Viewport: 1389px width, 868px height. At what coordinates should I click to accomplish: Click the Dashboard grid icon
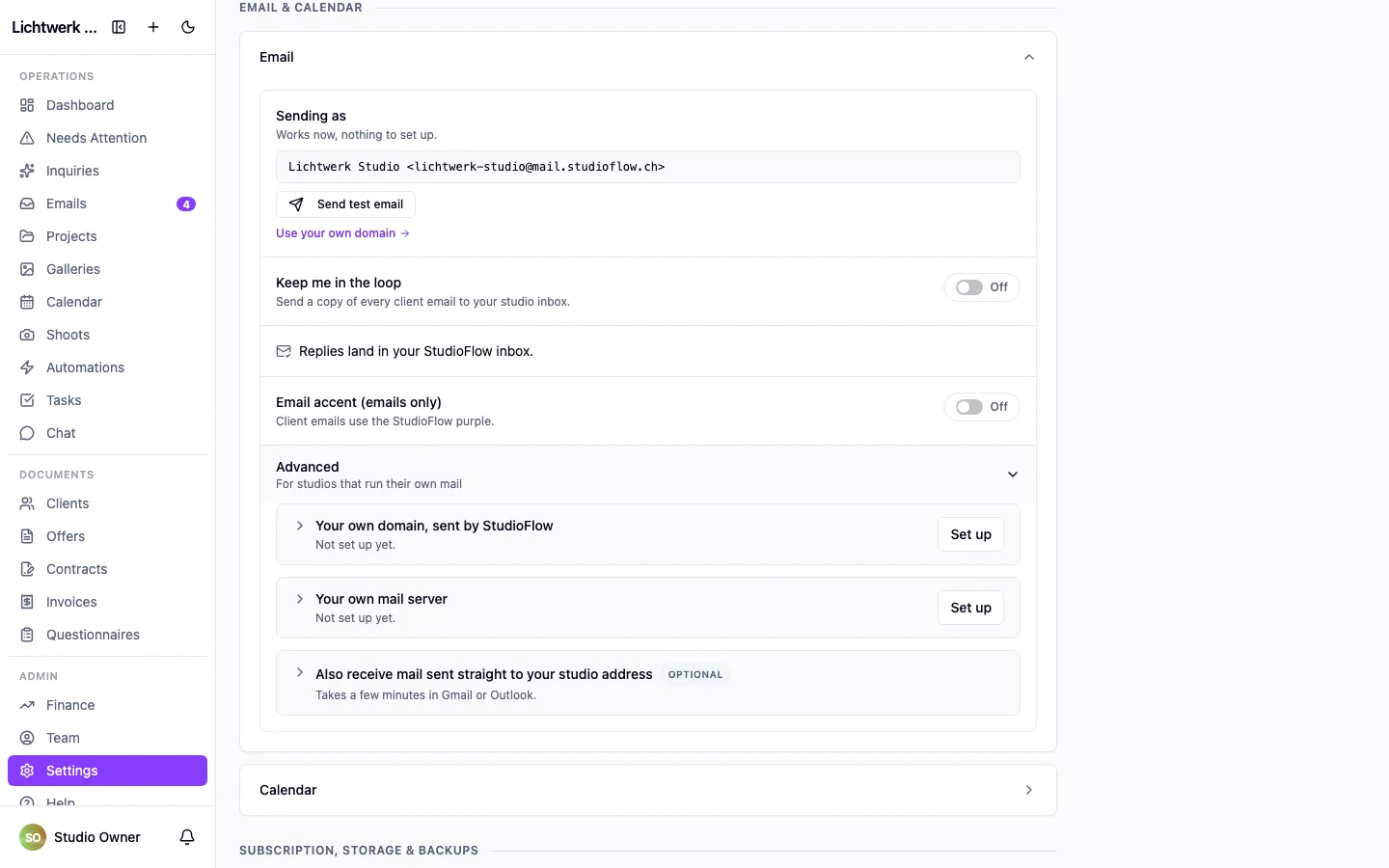pos(27,105)
